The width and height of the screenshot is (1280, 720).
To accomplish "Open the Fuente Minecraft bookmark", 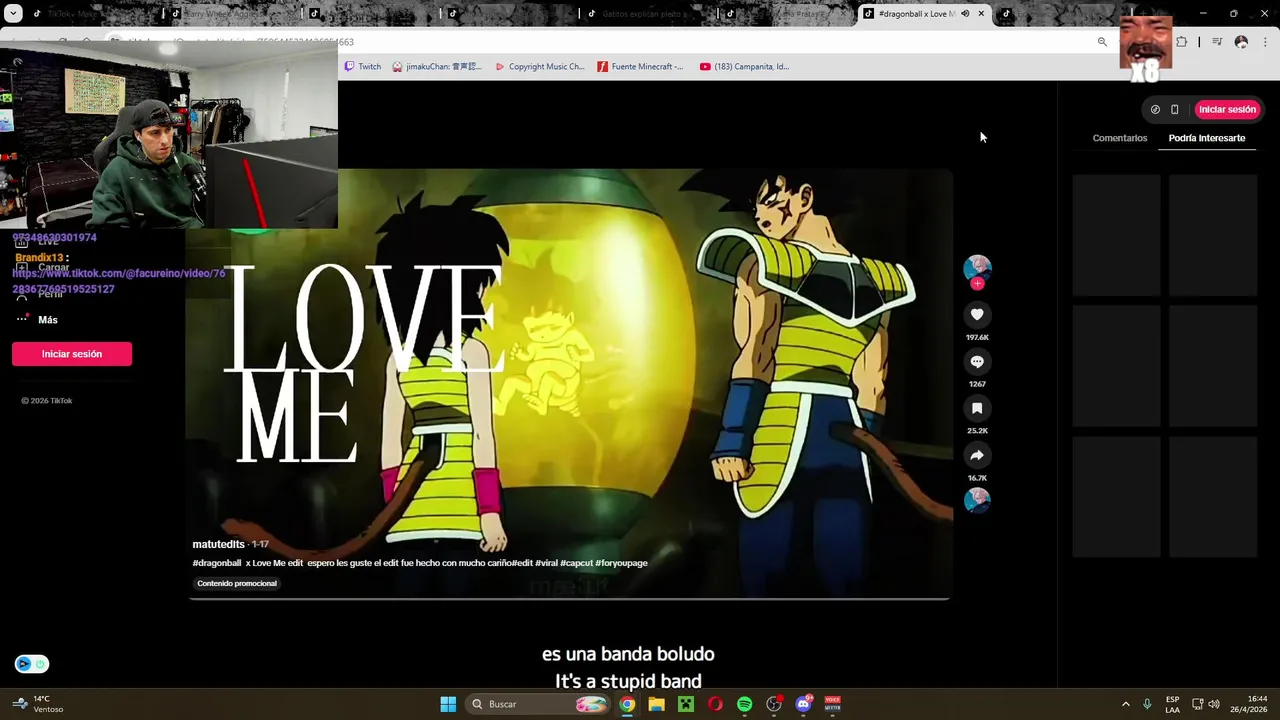I will coord(640,67).
